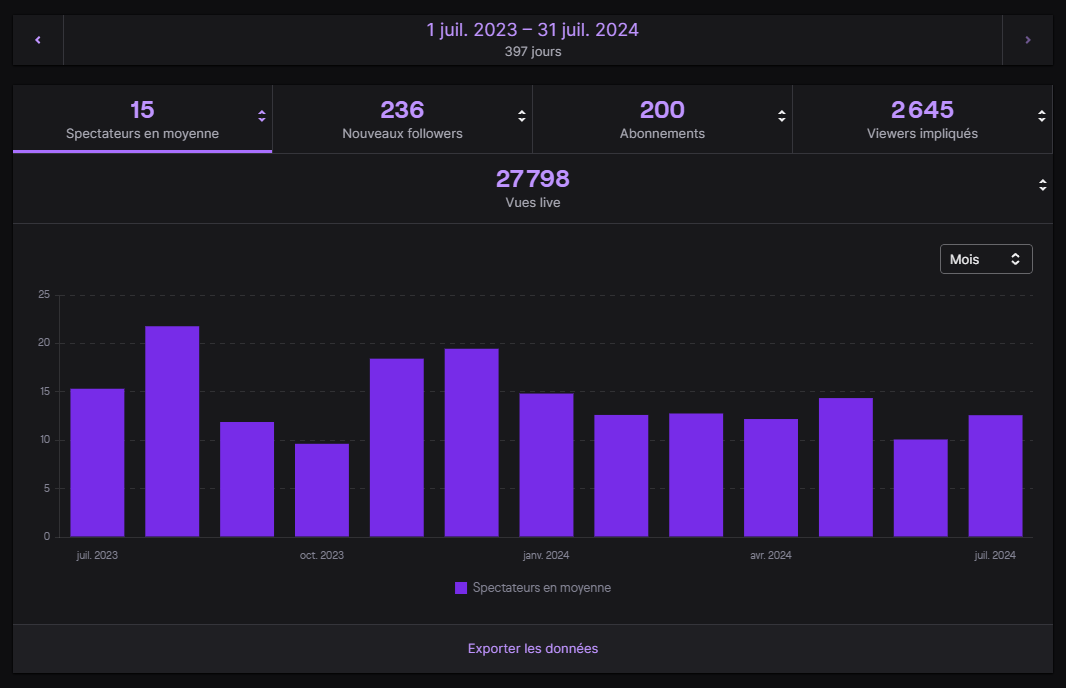Open the Mois granularity dropdown

[x=985, y=259]
